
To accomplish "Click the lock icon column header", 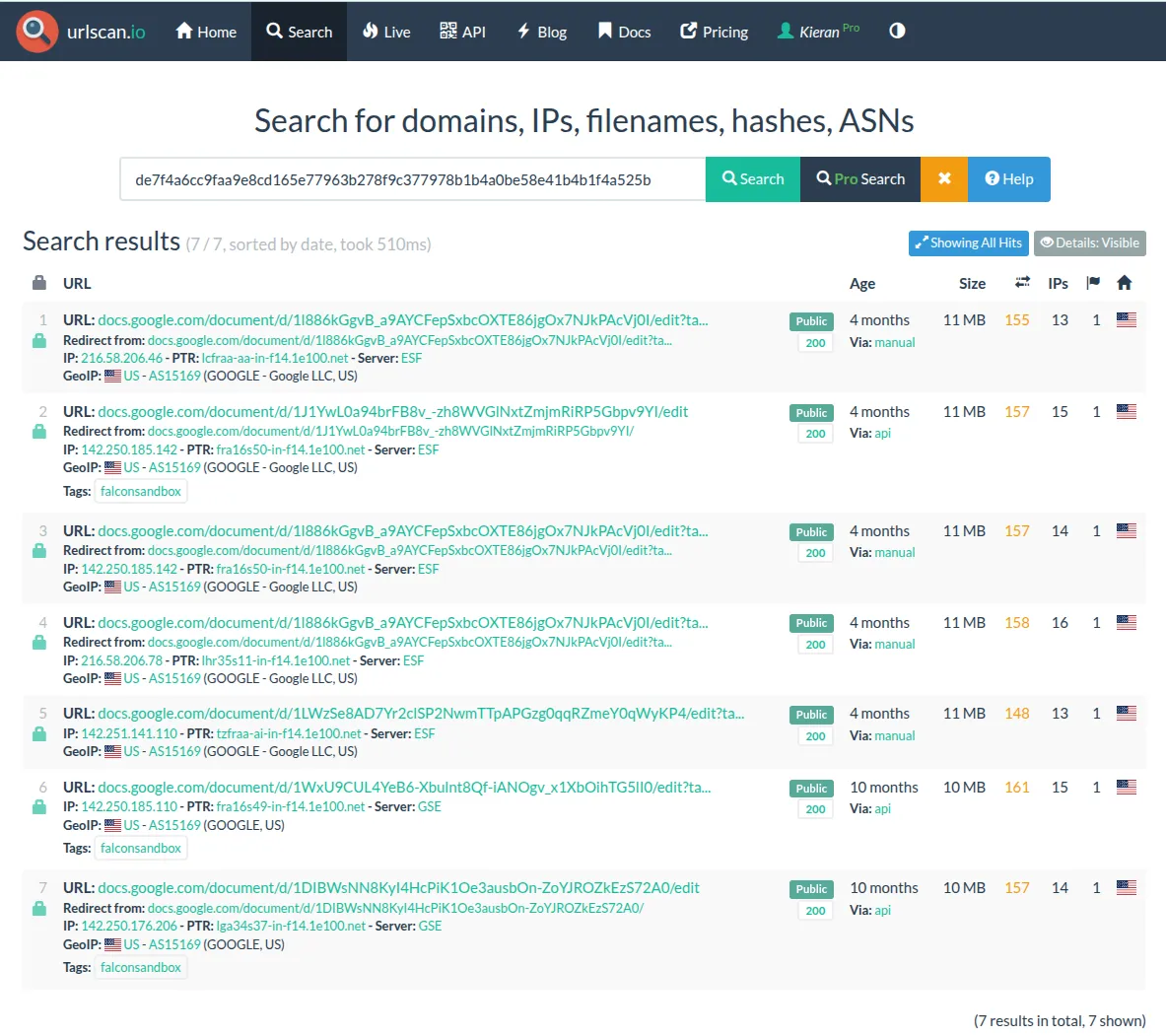I will pos(39,283).
